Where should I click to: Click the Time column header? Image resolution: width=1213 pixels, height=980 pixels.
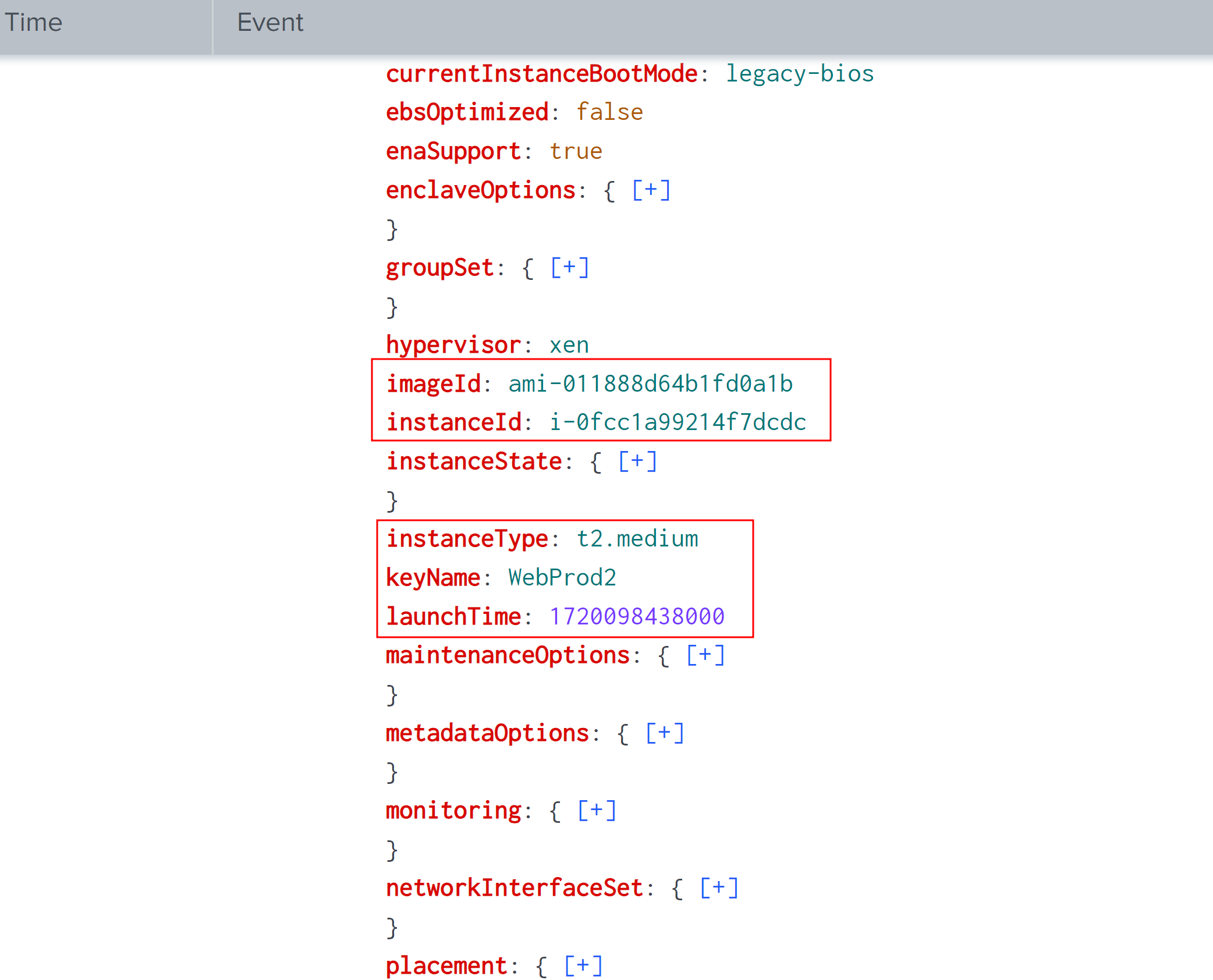[x=34, y=23]
